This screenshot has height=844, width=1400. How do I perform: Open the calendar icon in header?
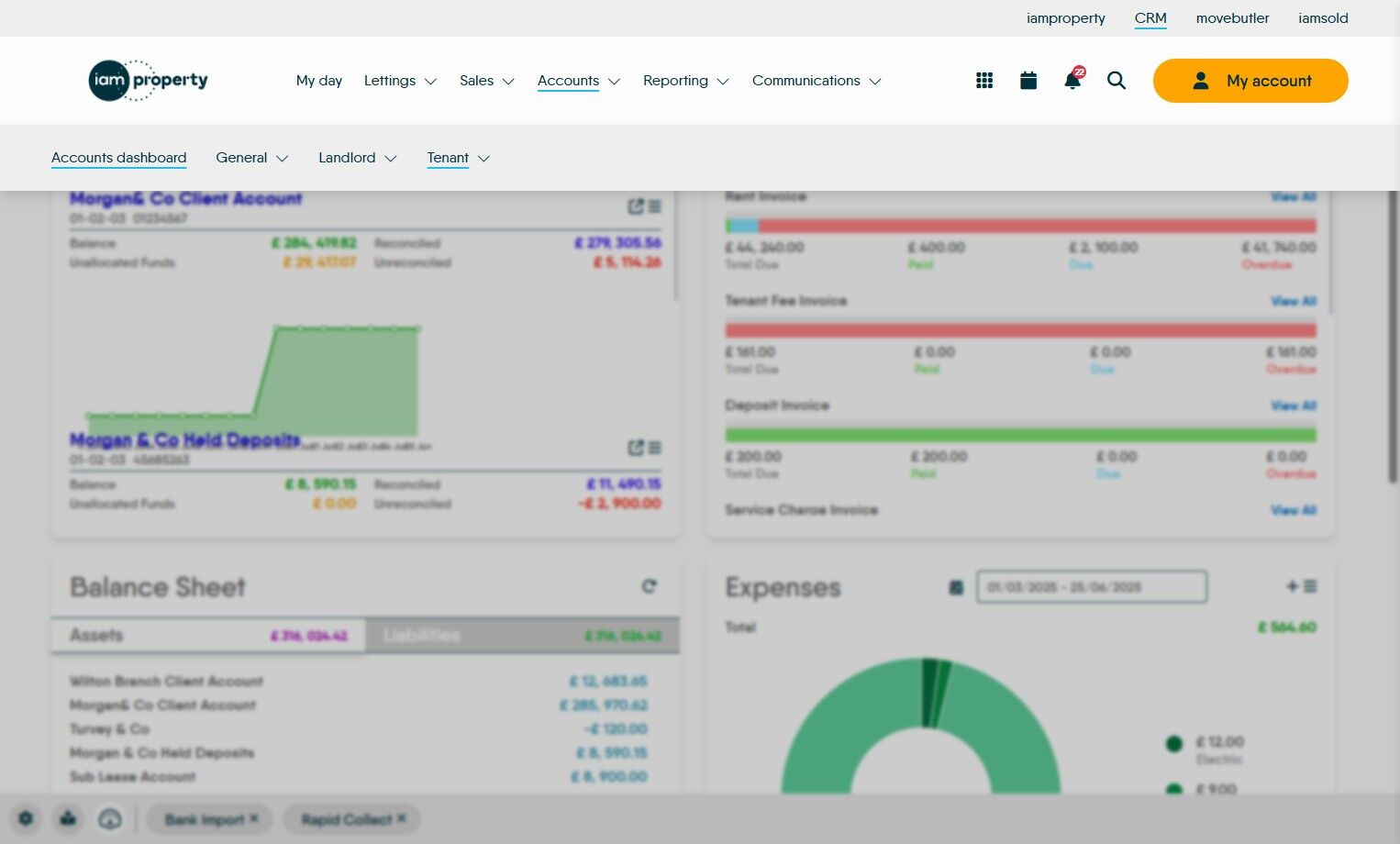pos(1028,81)
